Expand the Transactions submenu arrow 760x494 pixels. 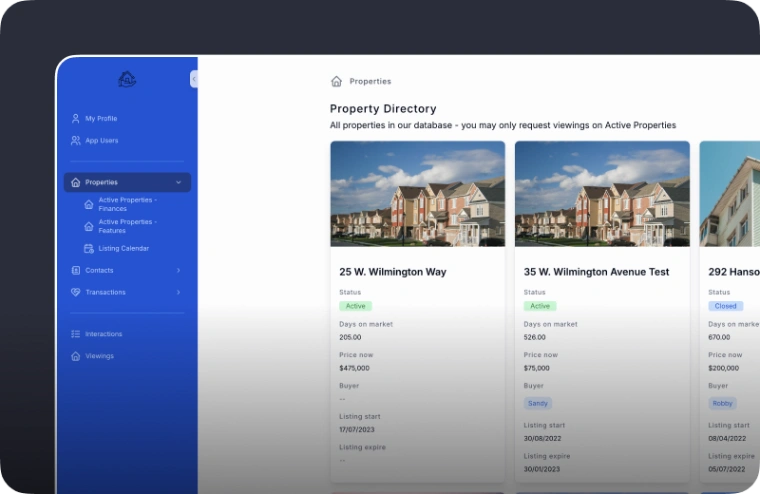(178, 292)
